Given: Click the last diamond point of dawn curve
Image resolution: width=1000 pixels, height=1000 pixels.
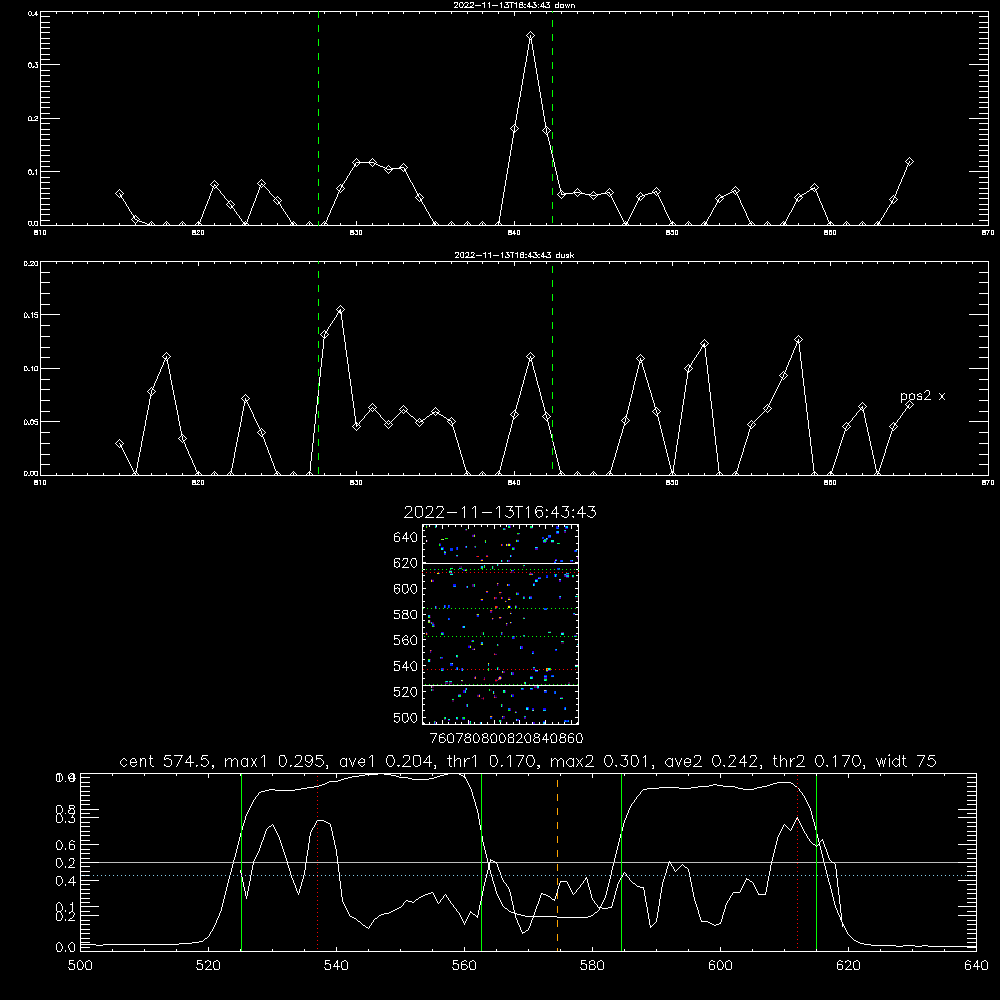Looking at the screenshot, I should point(909,162).
